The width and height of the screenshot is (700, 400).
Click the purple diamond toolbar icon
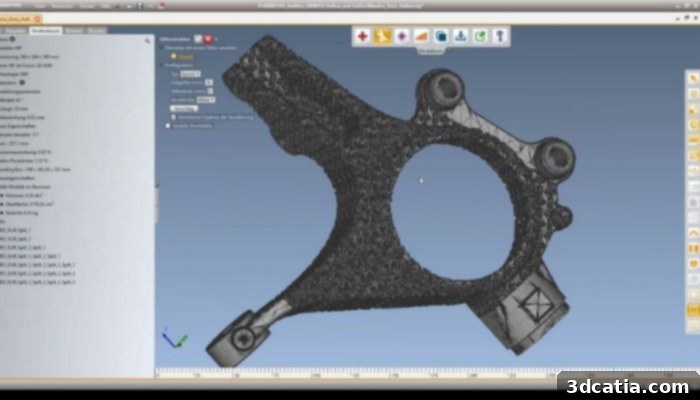click(x=401, y=36)
